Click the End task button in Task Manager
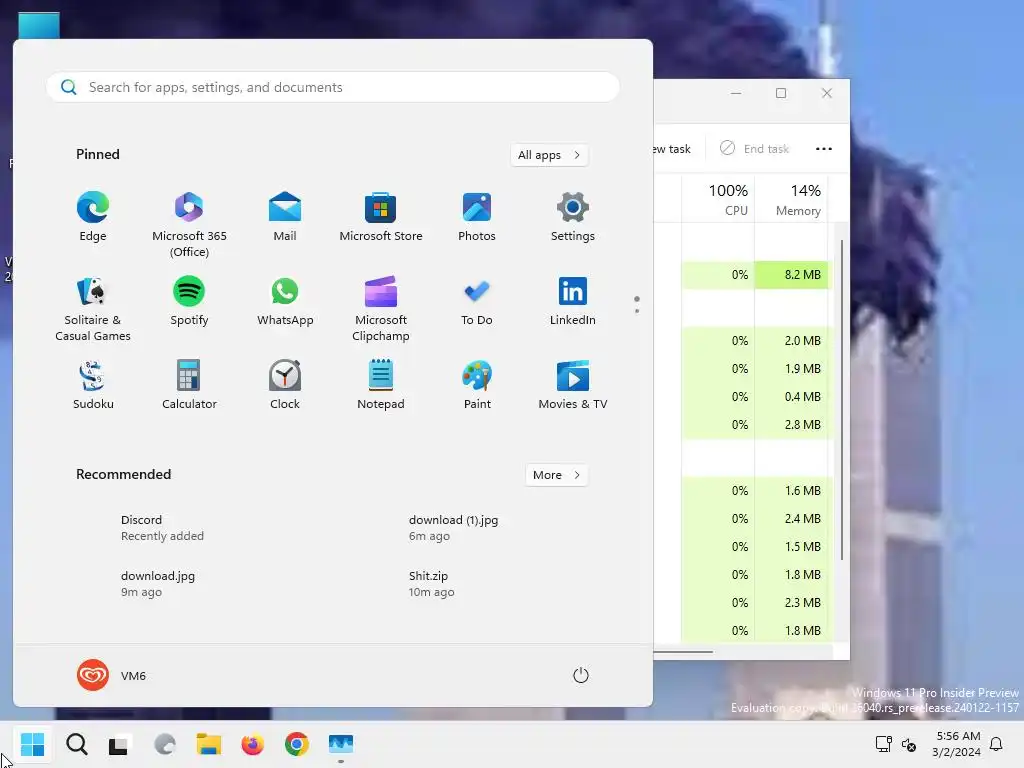1024x768 pixels. pyautogui.click(x=755, y=148)
